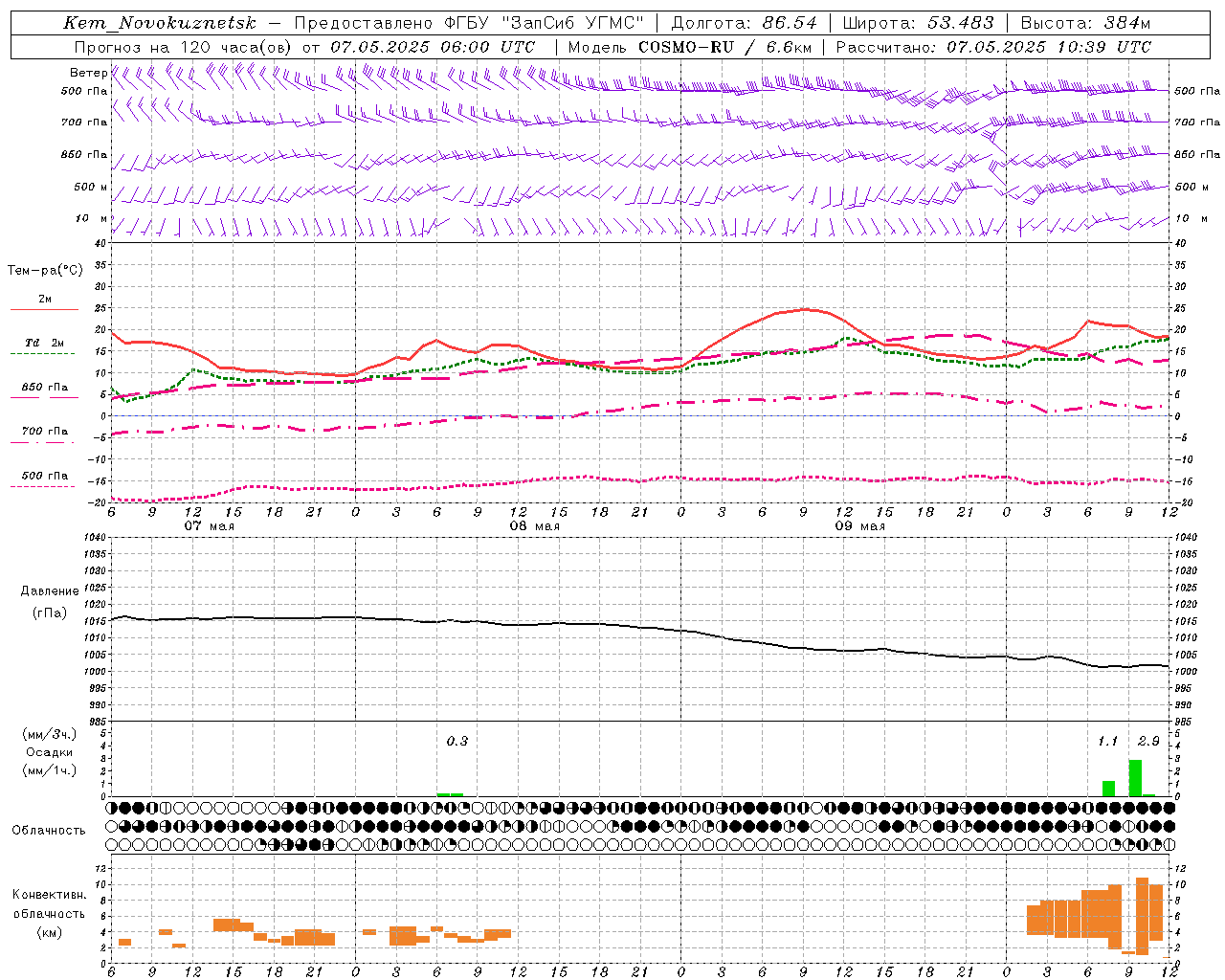Click the 1.1 precipitation value label
The width and height of the screenshot is (1225, 980).
(1107, 741)
